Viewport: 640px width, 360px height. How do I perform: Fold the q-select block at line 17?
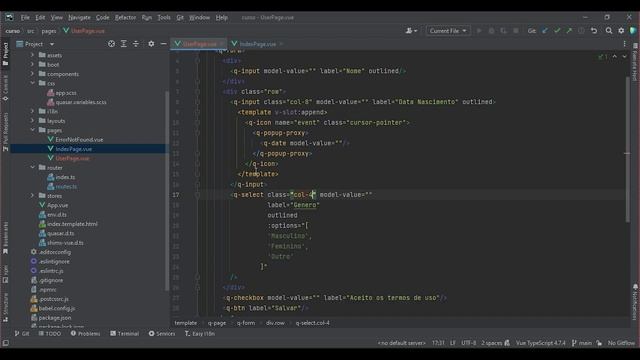tap(197, 195)
